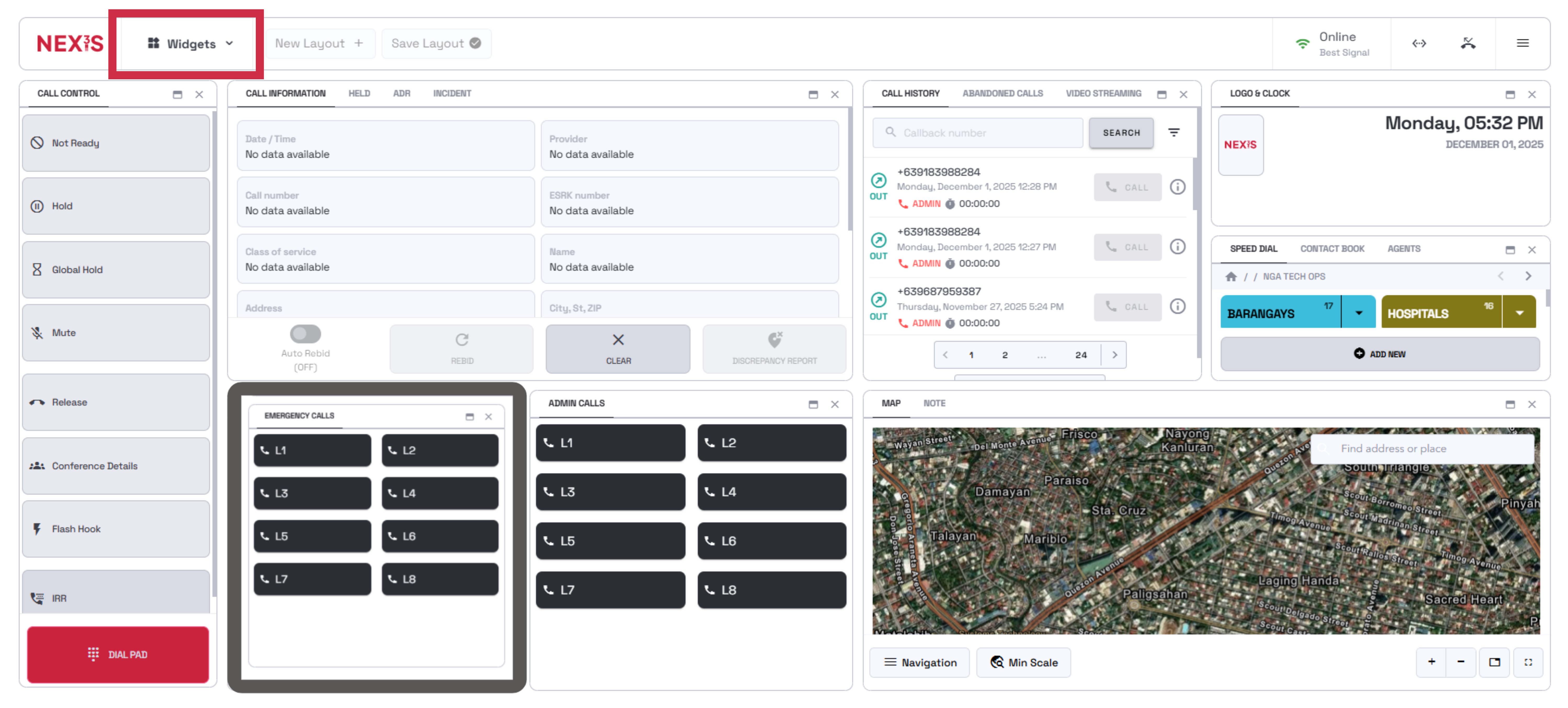This screenshot has width=1568, height=708.
Task: Toggle the Mute button in Call Control
Action: tap(116, 333)
